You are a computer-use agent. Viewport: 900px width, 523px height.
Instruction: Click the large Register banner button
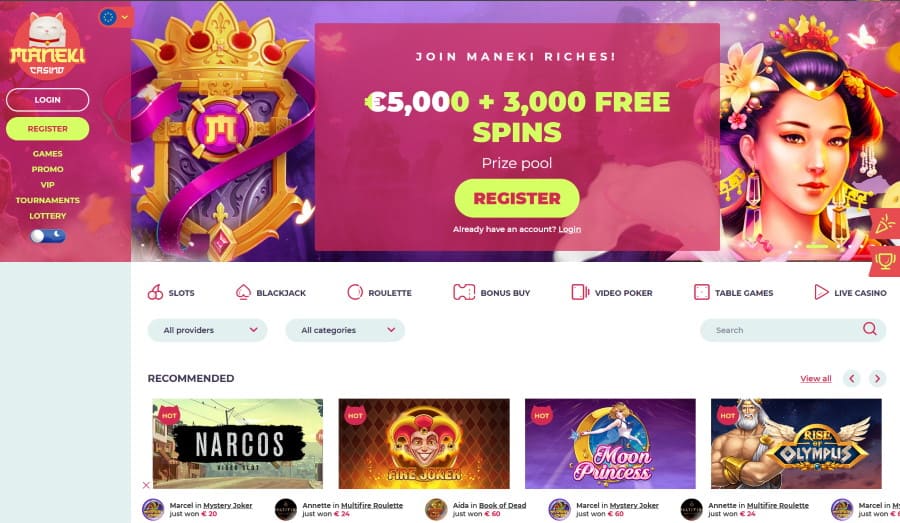click(517, 198)
